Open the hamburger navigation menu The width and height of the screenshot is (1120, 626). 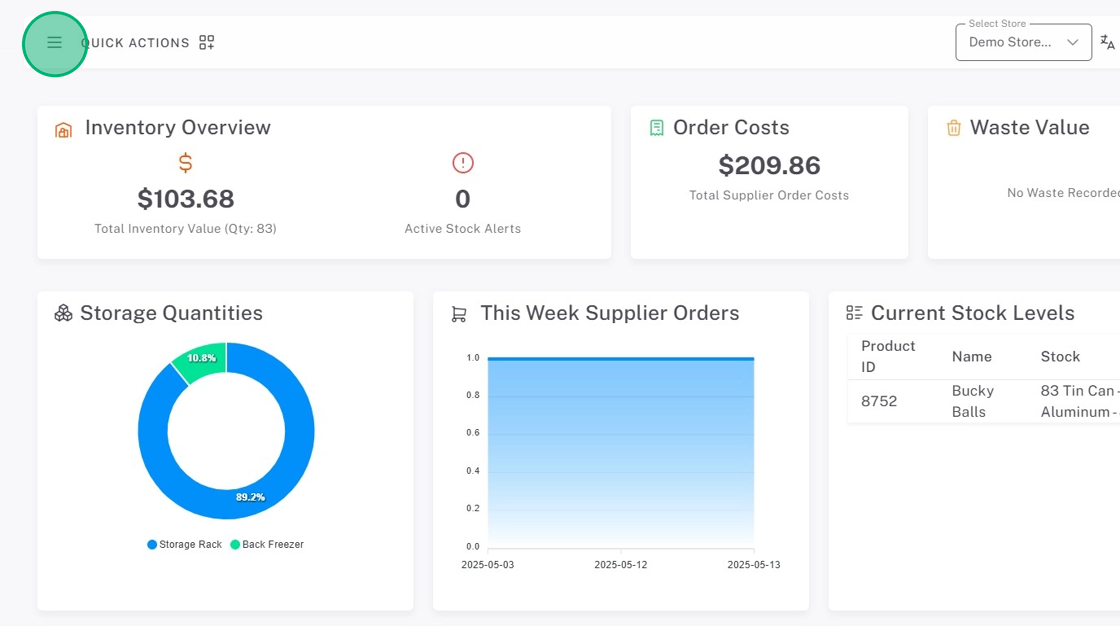coord(55,43)
